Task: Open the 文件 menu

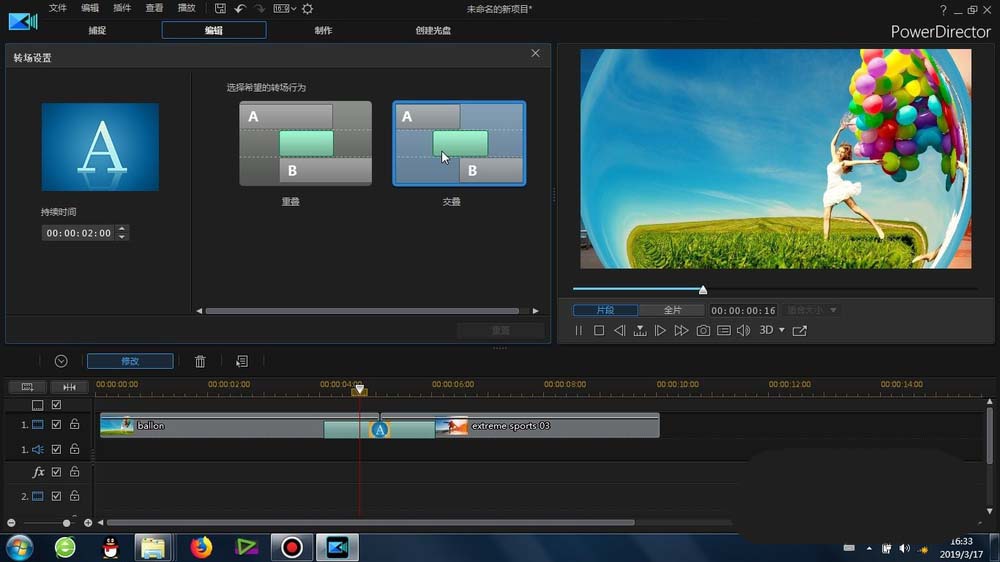Action: pos(58,8)
